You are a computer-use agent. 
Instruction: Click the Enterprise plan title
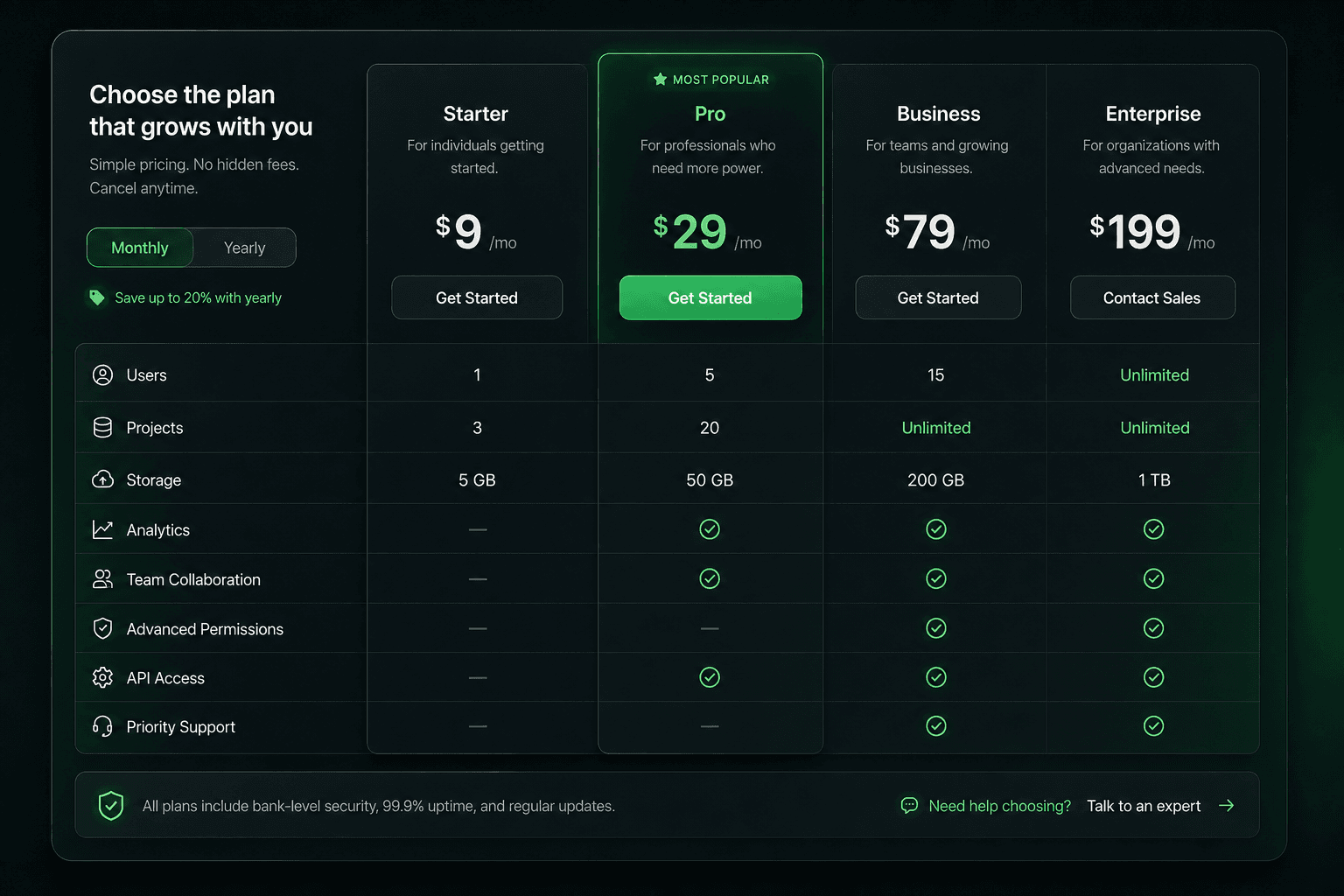(1153, 114)
